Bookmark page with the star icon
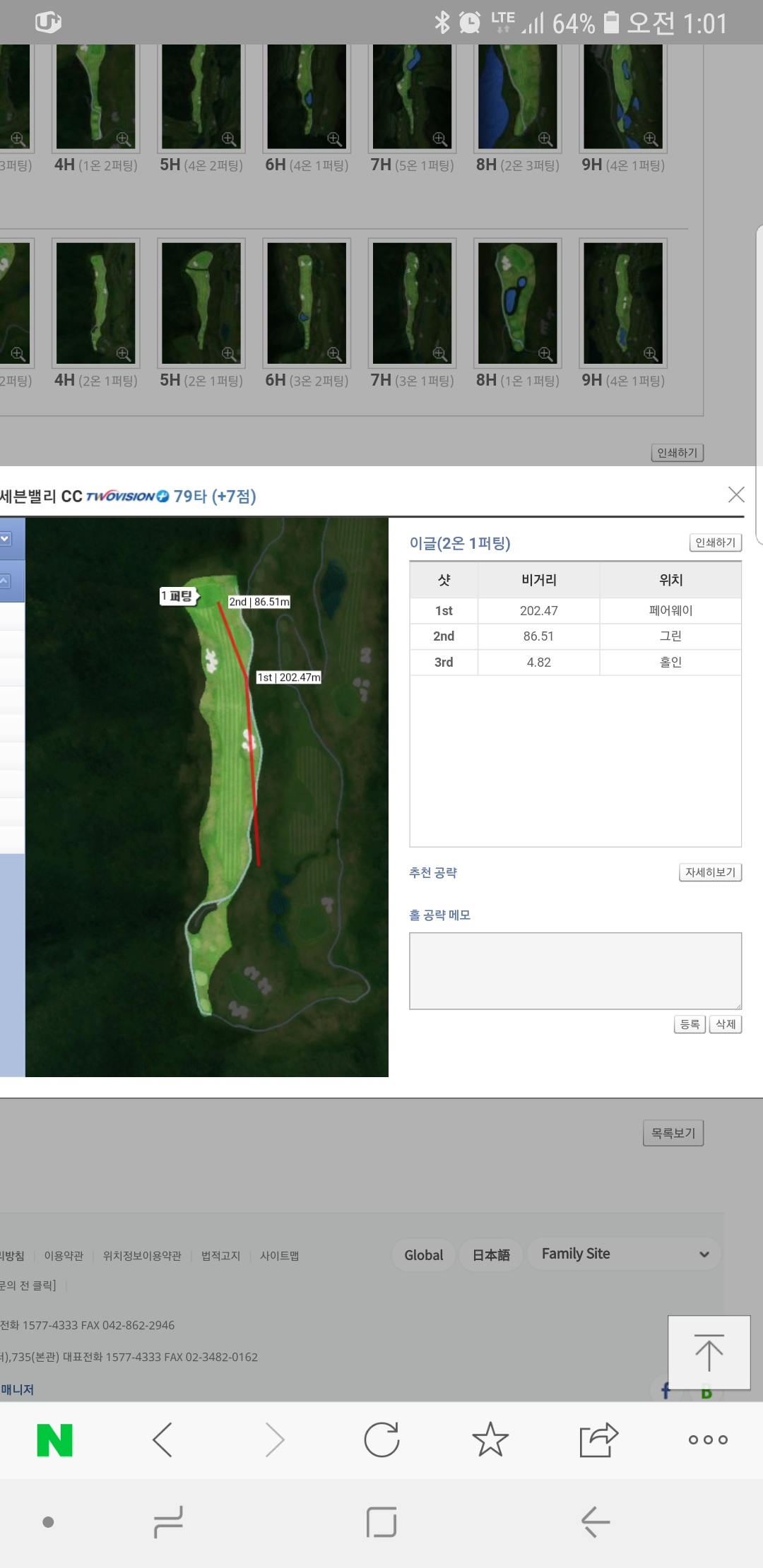Image resolution: width=763 pixels, height=1568 pixels. pyautogui.click(x=490, y=1439)
